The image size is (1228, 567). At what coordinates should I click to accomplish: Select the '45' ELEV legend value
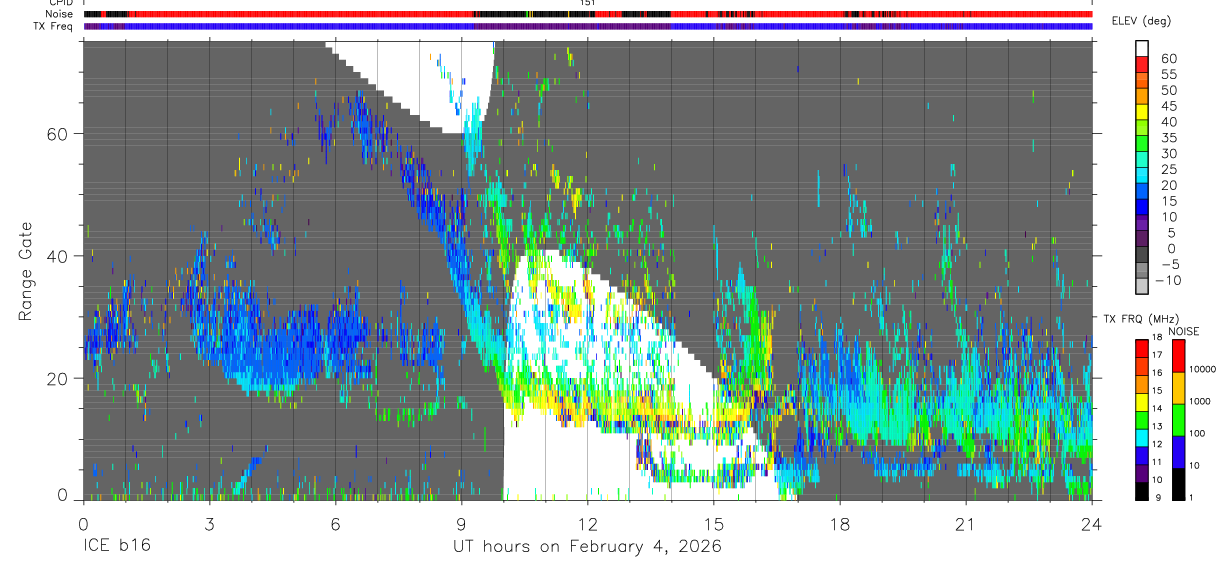coord(1169,106)
